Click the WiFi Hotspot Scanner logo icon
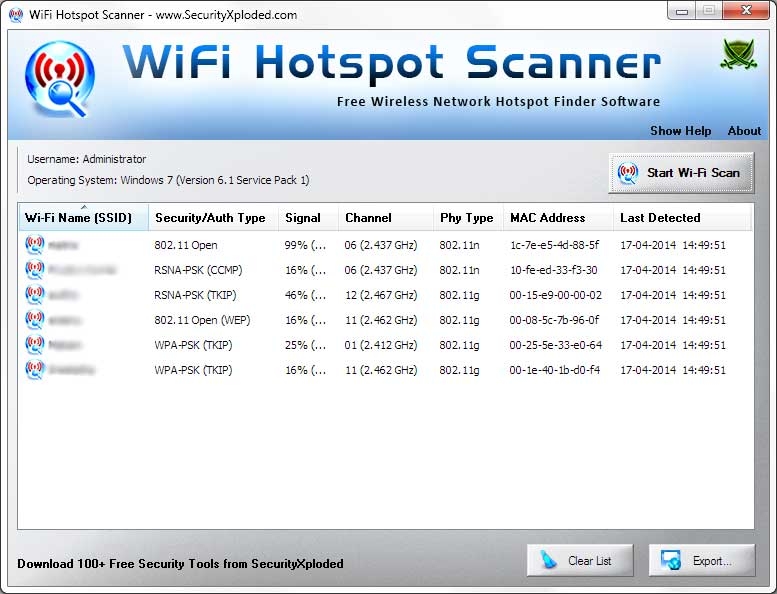 point(60,79)
